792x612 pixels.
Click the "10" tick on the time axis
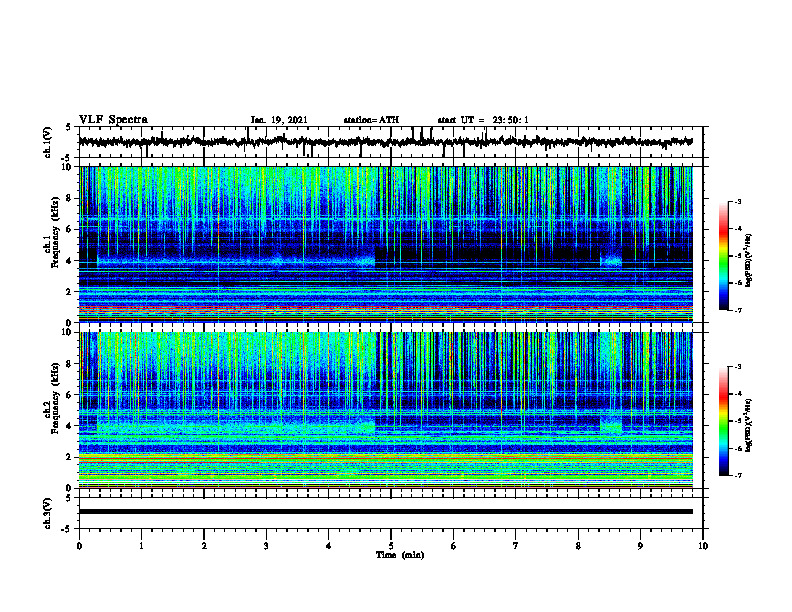pyautogui.click(x=703, y=546)
